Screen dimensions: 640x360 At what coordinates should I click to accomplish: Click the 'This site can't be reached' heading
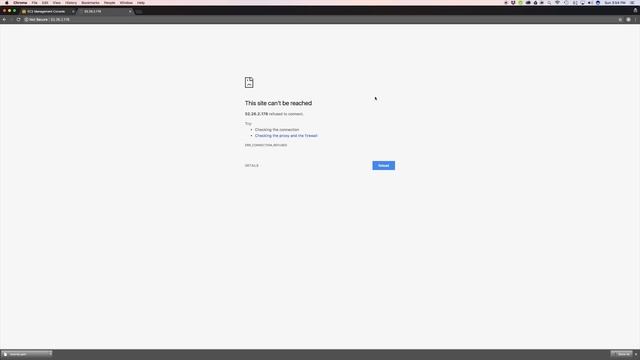coord(278,103)
